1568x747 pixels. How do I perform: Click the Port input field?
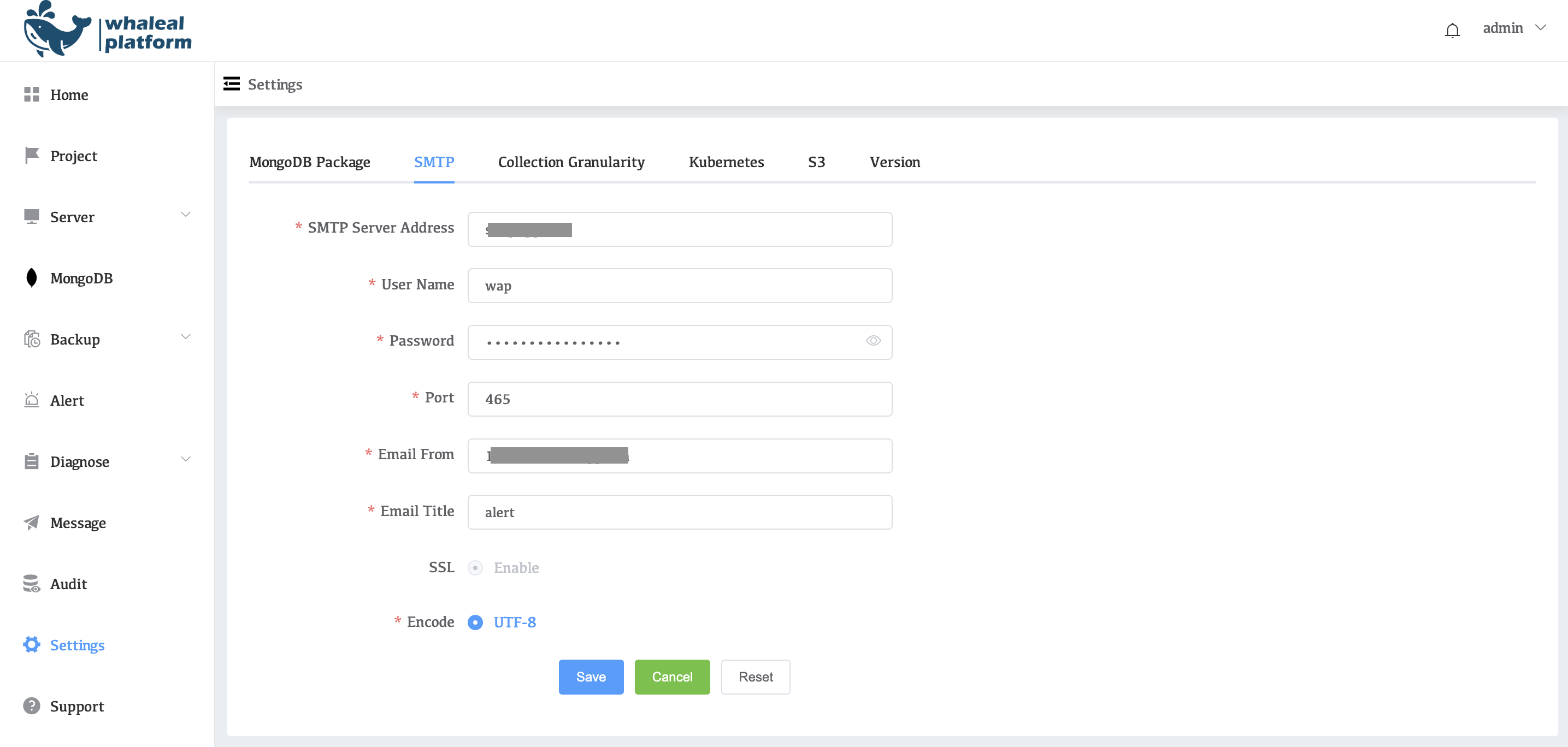click(679, 399)
